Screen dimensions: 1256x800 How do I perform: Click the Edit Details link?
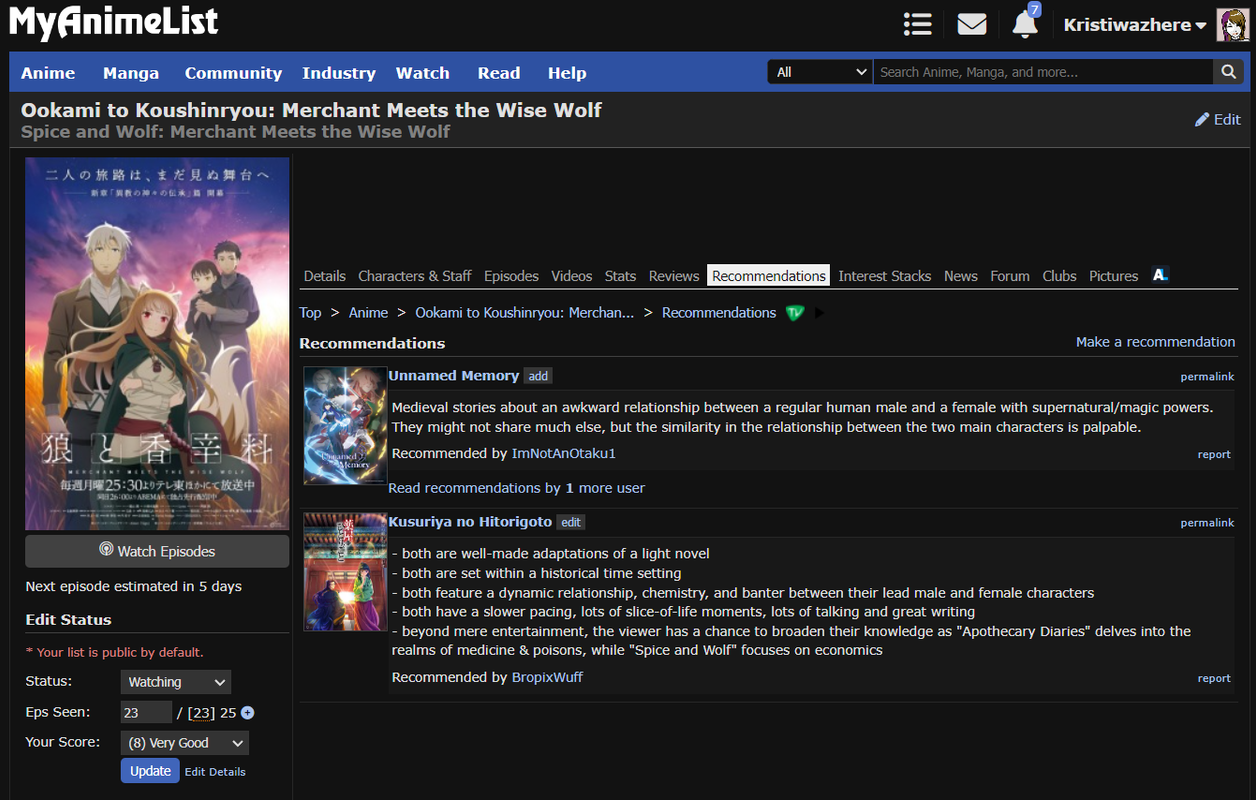[215, 772]
